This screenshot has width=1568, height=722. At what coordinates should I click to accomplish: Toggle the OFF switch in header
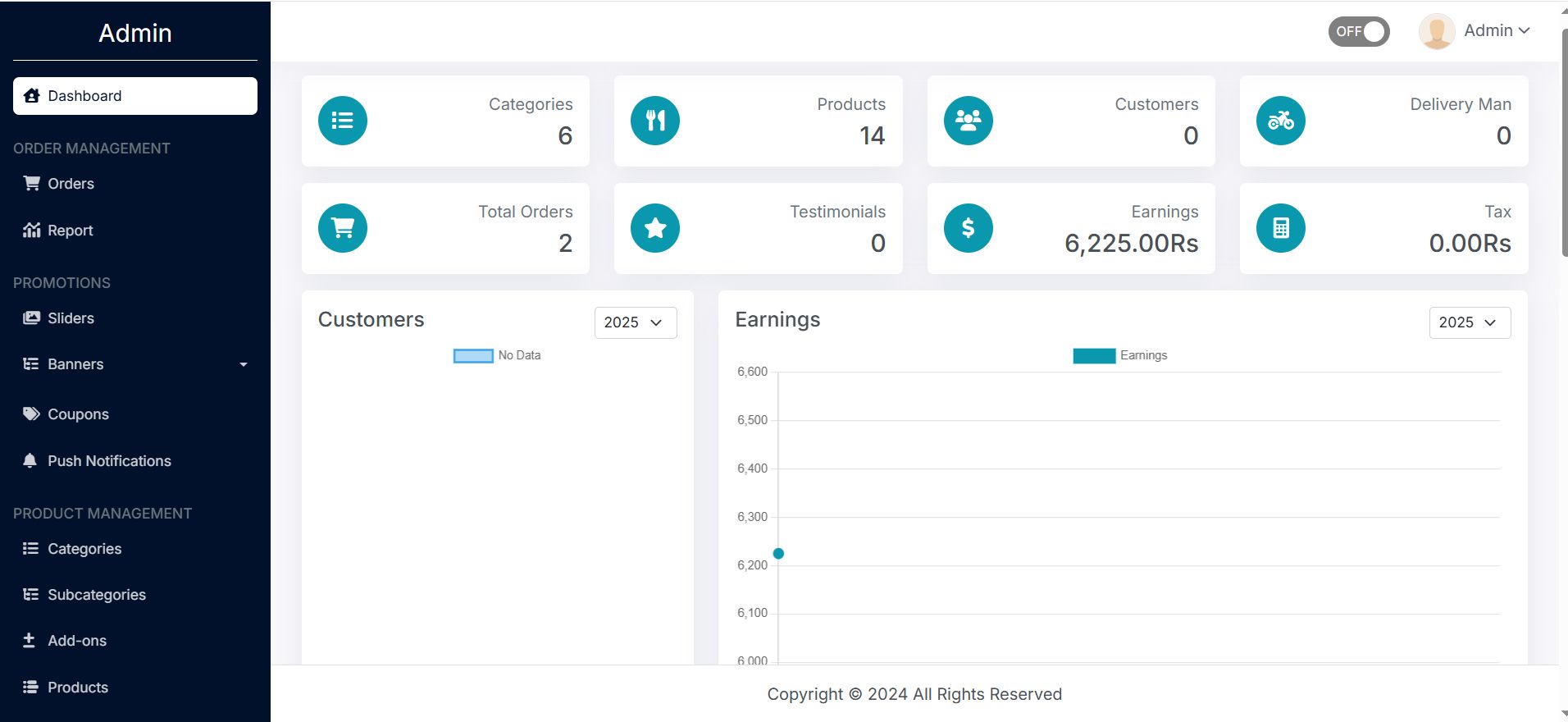click(1359, 32)
